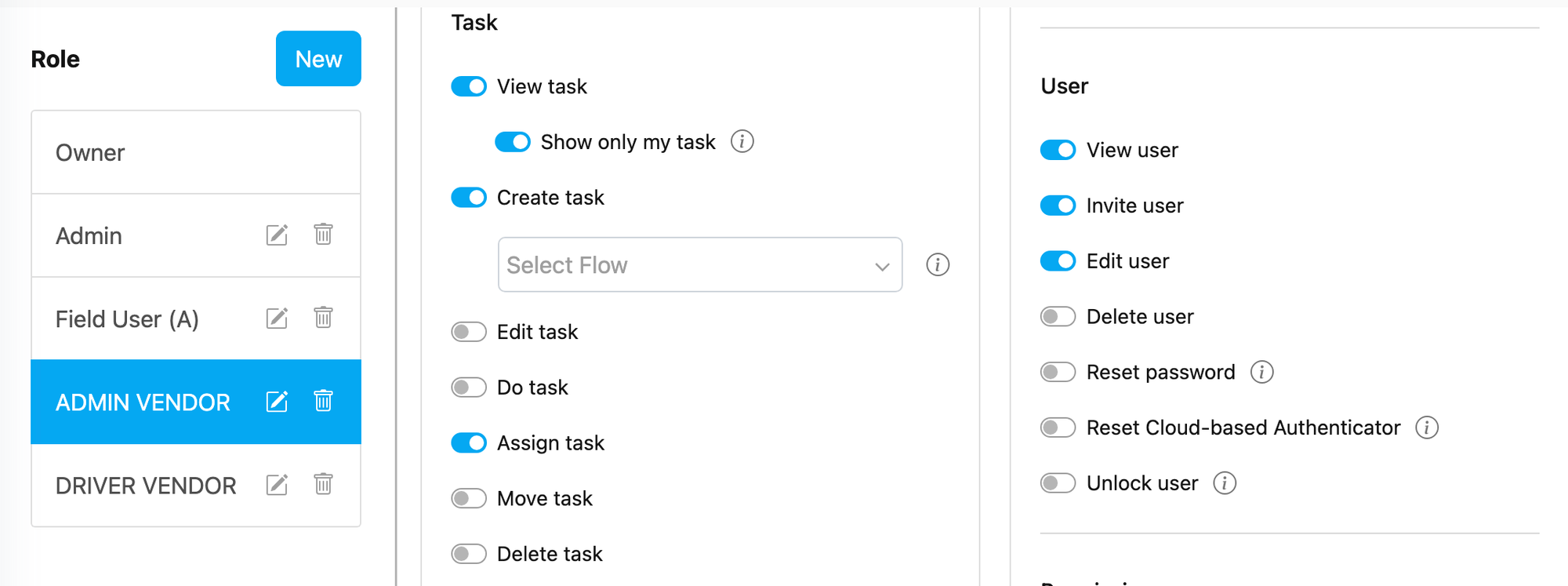This screenshot has width=1568, height=586.
Task: Enable Reset Cloud-based Authenticator toggle
Action: click(1058, 428)
